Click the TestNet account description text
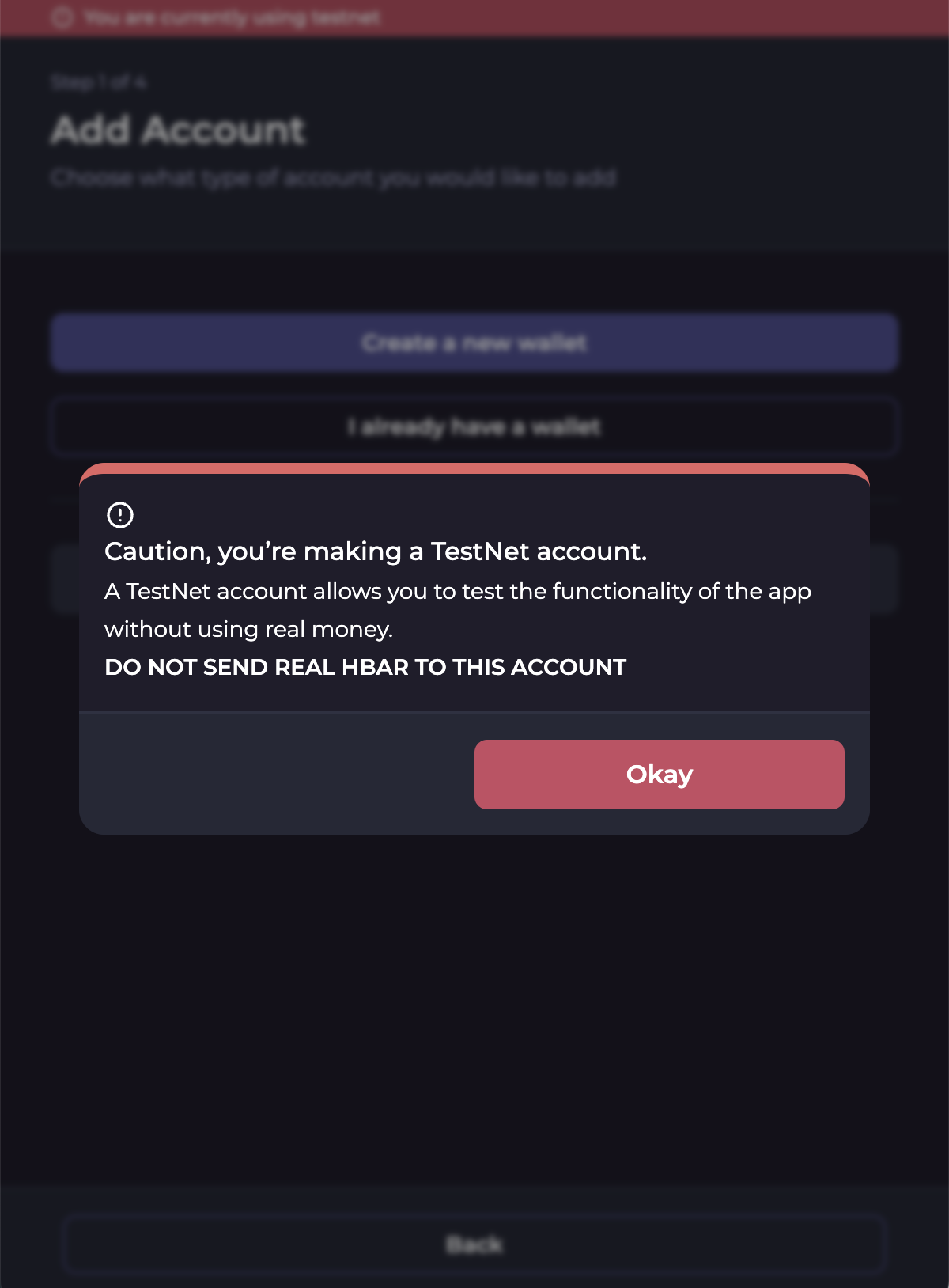Viewport: 949px width, 1288px height. tap(457, 609)
